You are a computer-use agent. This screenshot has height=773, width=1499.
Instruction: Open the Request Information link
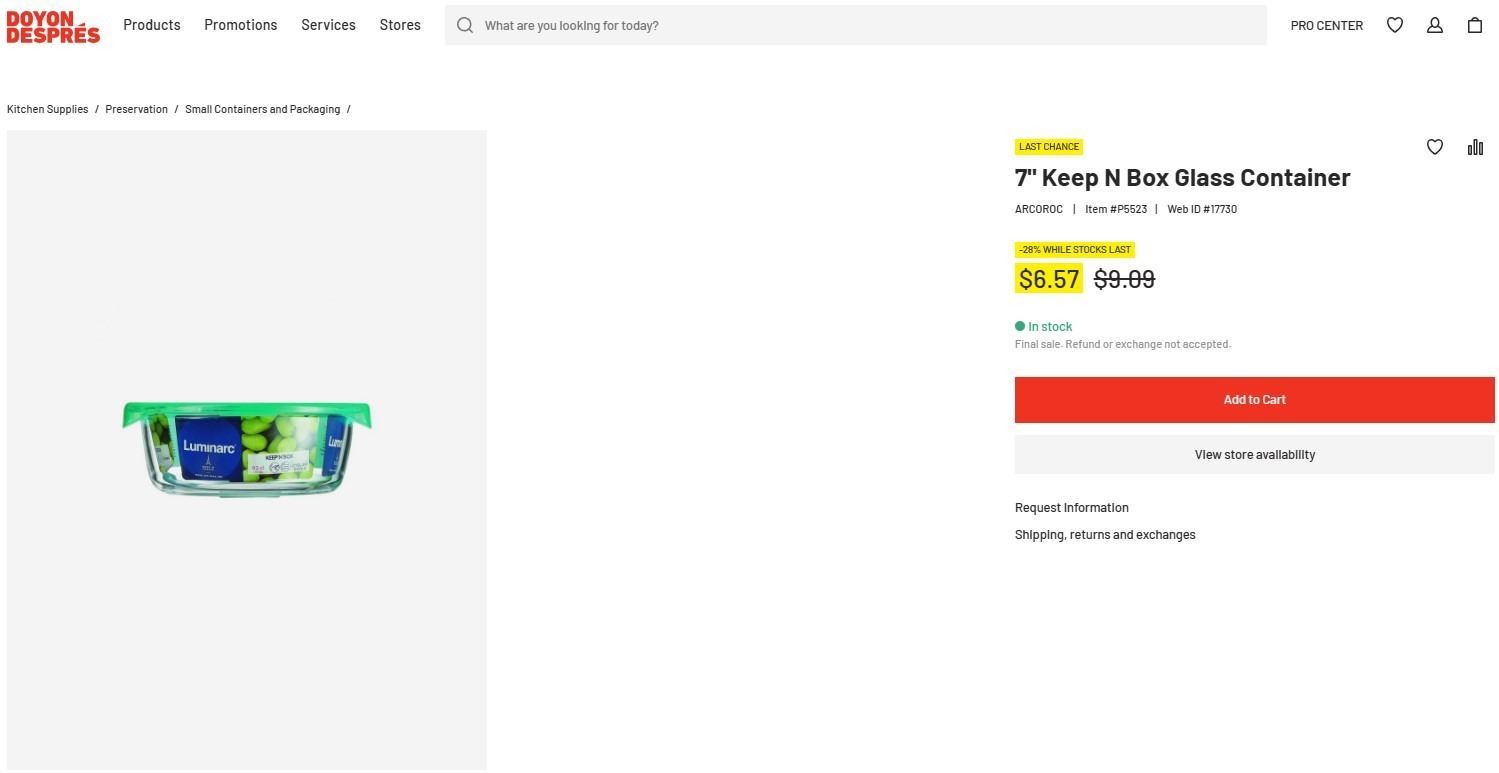pos(1071,508)
